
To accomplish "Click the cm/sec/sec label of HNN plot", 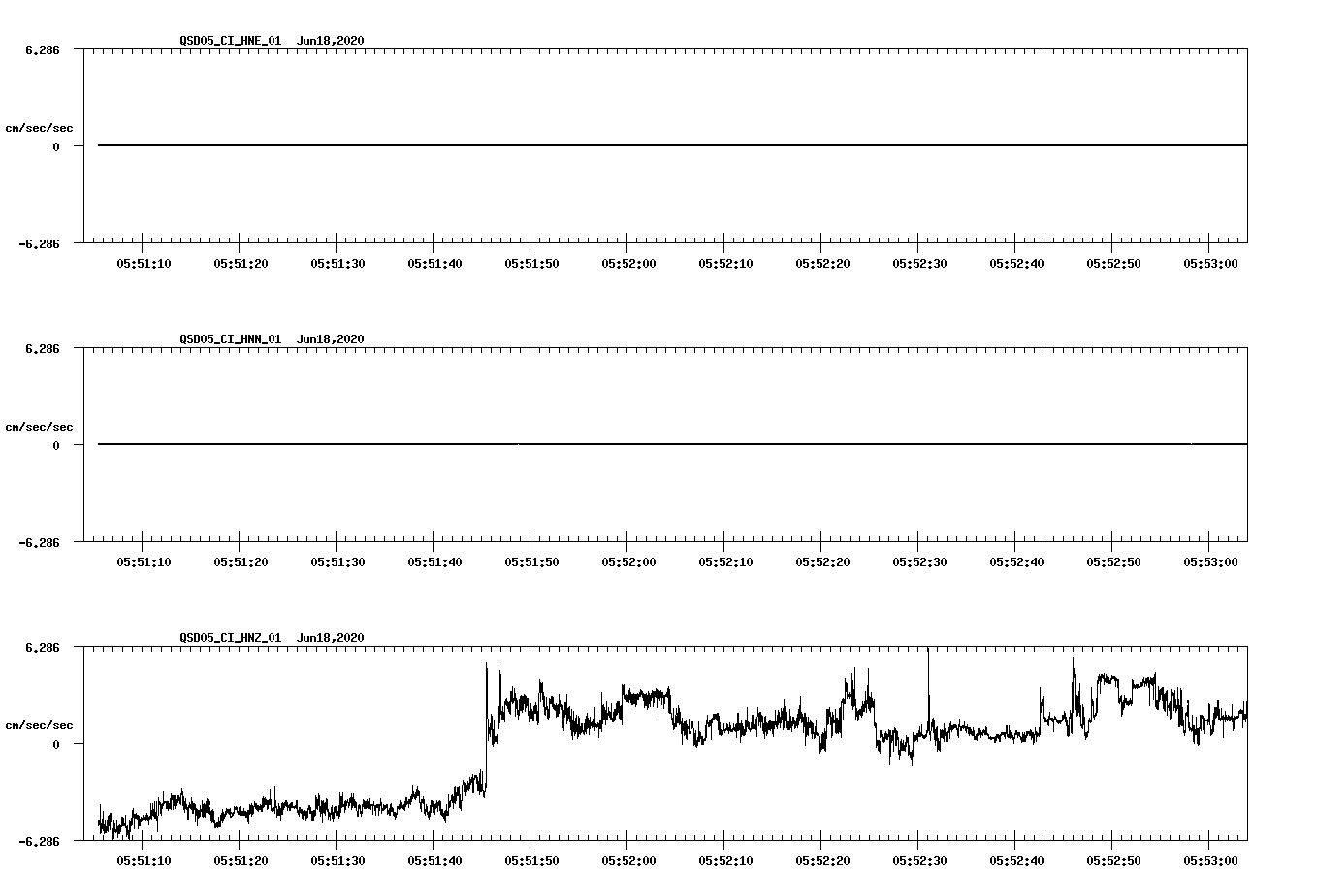I will coord(39,427).
